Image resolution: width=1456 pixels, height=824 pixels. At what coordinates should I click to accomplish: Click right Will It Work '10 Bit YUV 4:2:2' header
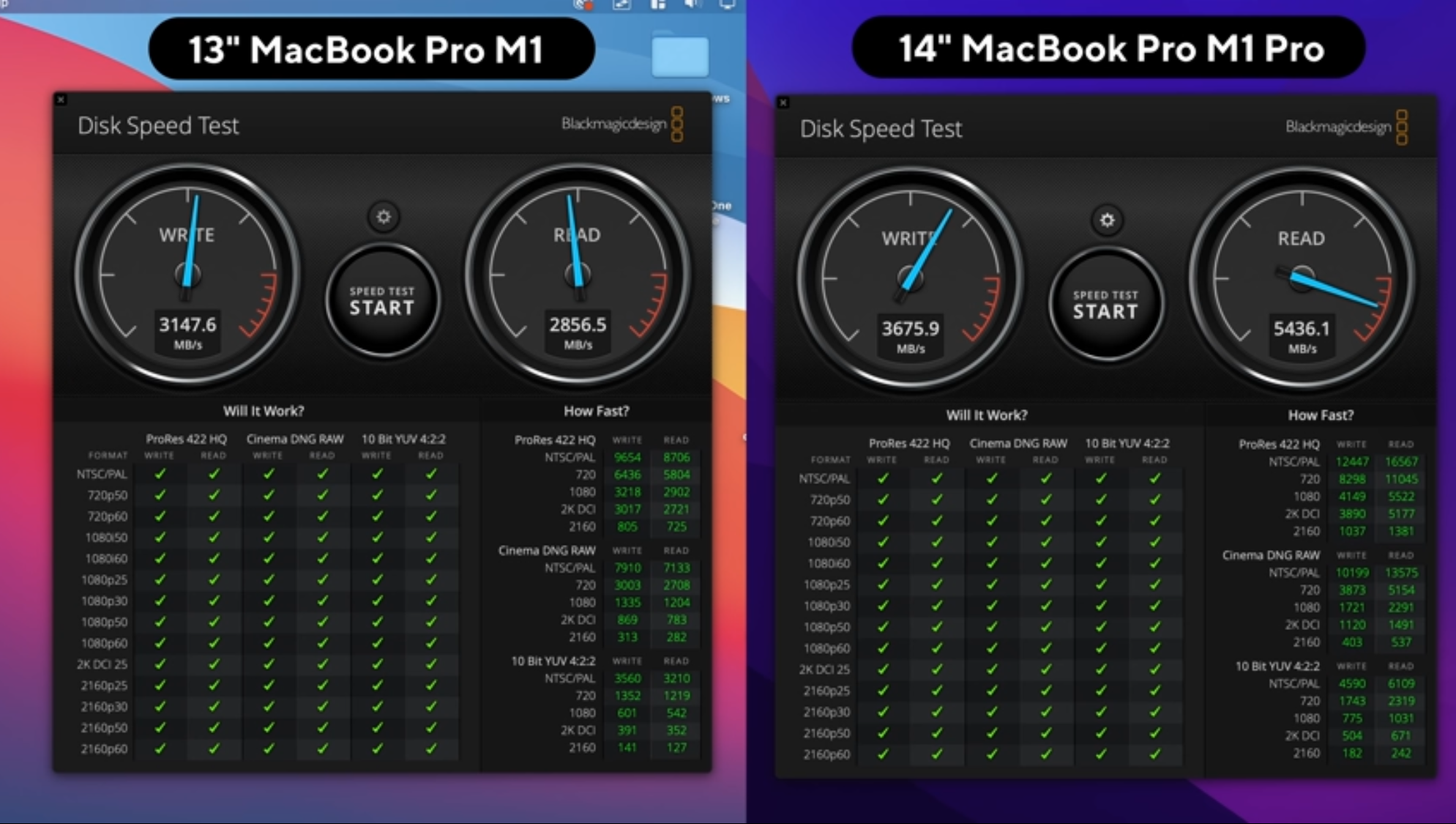(1127, 444)
